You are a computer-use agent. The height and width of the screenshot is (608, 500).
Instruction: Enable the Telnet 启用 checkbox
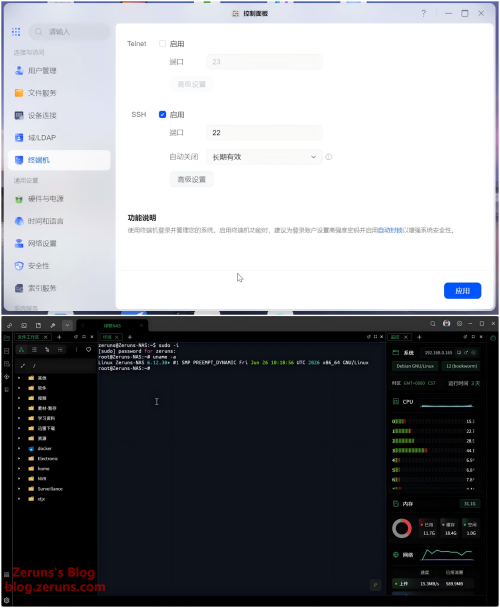pyautogui.click(x=163, y=43)
